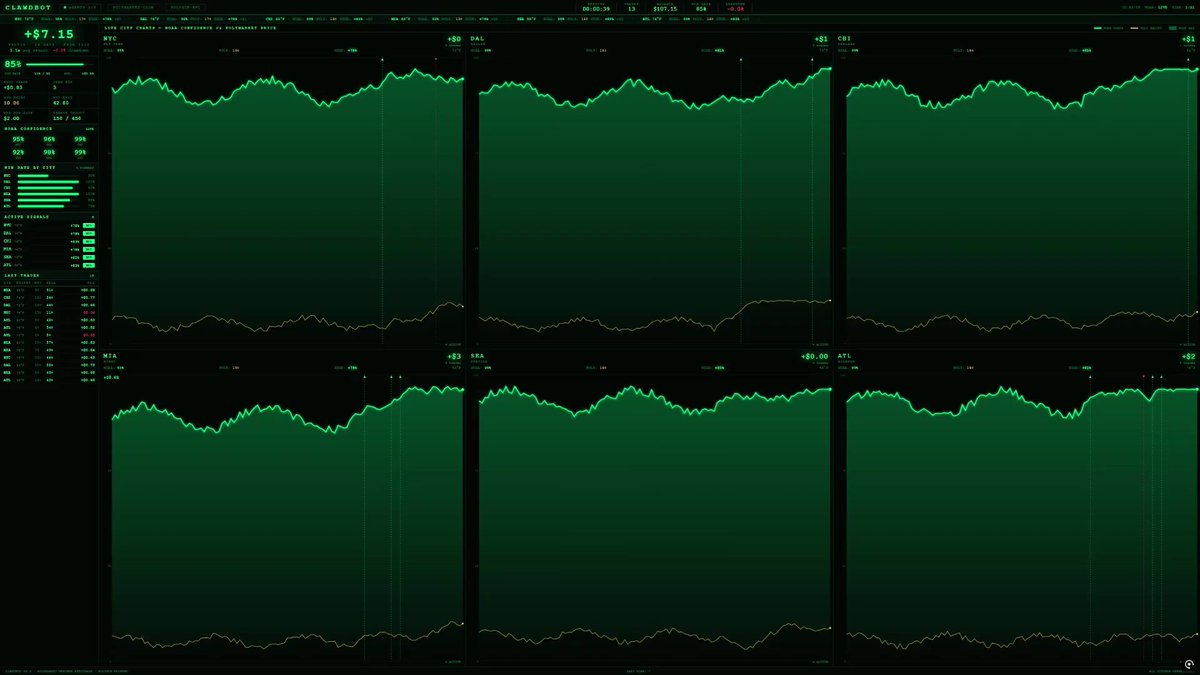Select the 92% NOAA confidence value
Image resolution: width=1200 pixels, height=675 pixels.
coord(19,152)
